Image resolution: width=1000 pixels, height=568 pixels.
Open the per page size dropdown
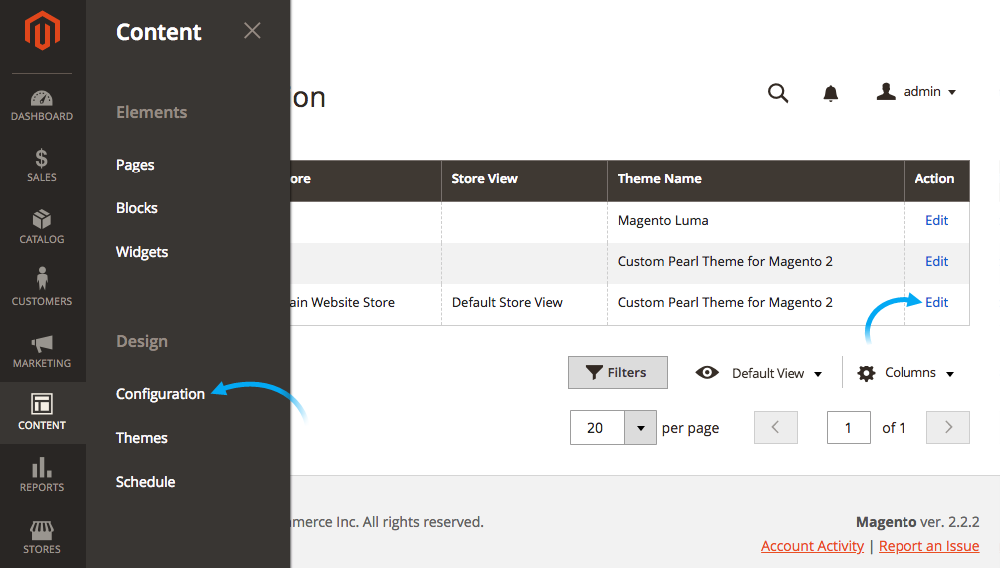tap(640, 428)
